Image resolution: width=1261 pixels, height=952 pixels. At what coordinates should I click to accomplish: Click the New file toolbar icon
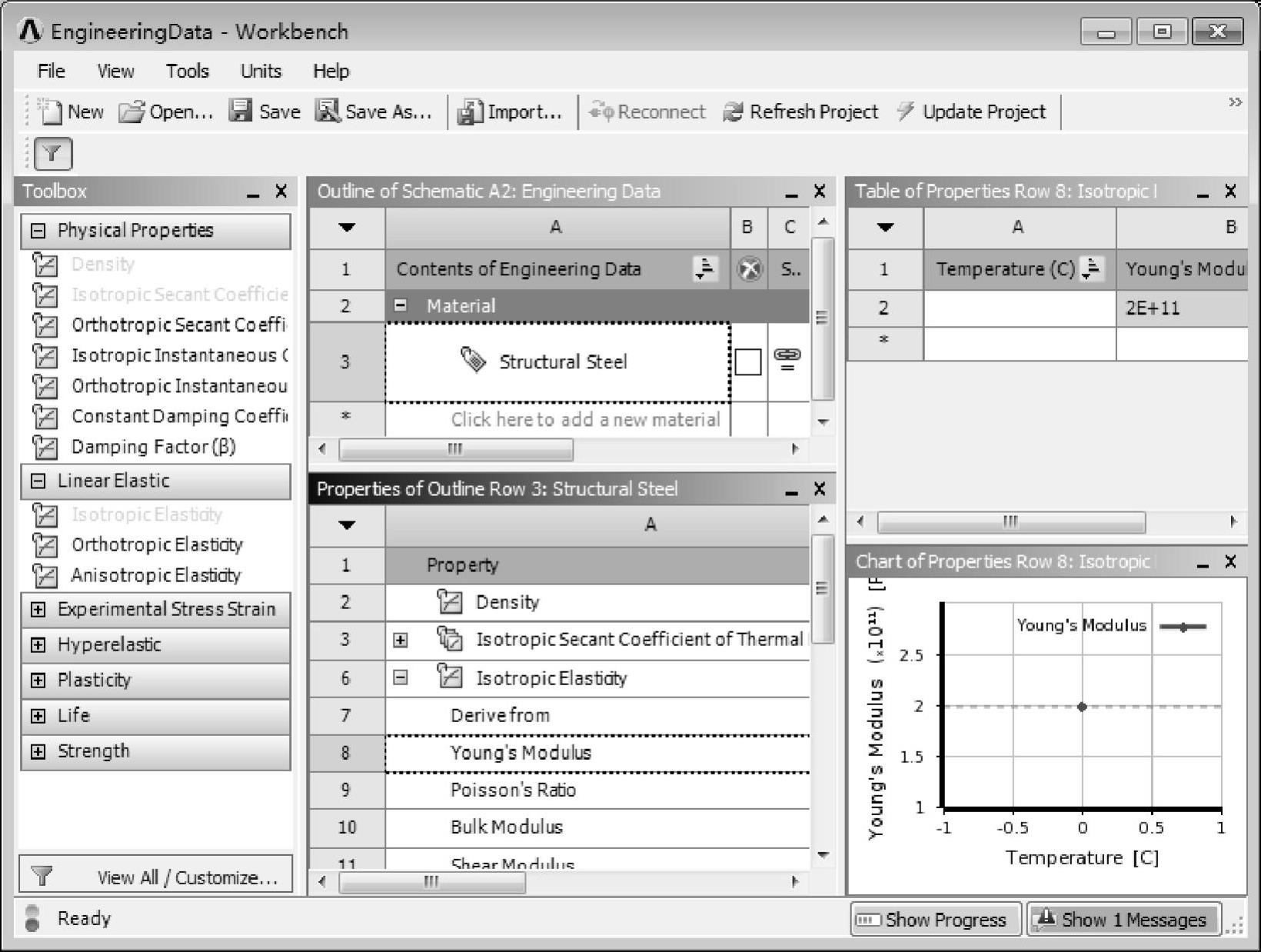(x=51, y=112)
